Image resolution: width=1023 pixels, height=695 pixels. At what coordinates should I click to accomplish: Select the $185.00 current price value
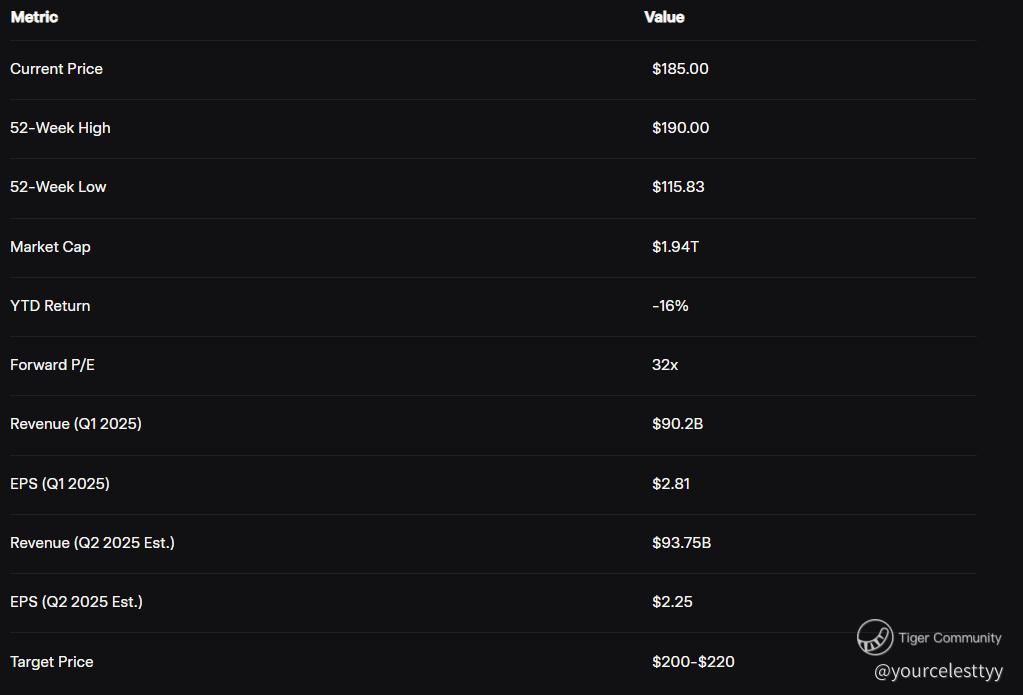pyautogui.click(x=680, y=69)
